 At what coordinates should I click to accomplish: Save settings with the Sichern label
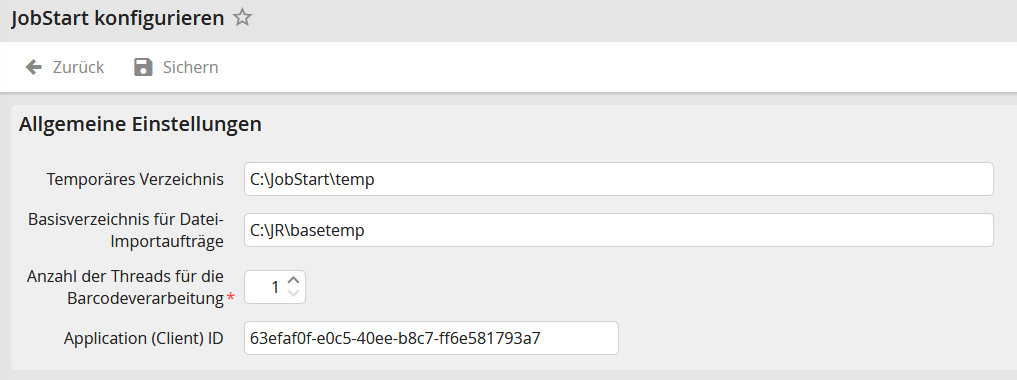click(x=190, y=67)
